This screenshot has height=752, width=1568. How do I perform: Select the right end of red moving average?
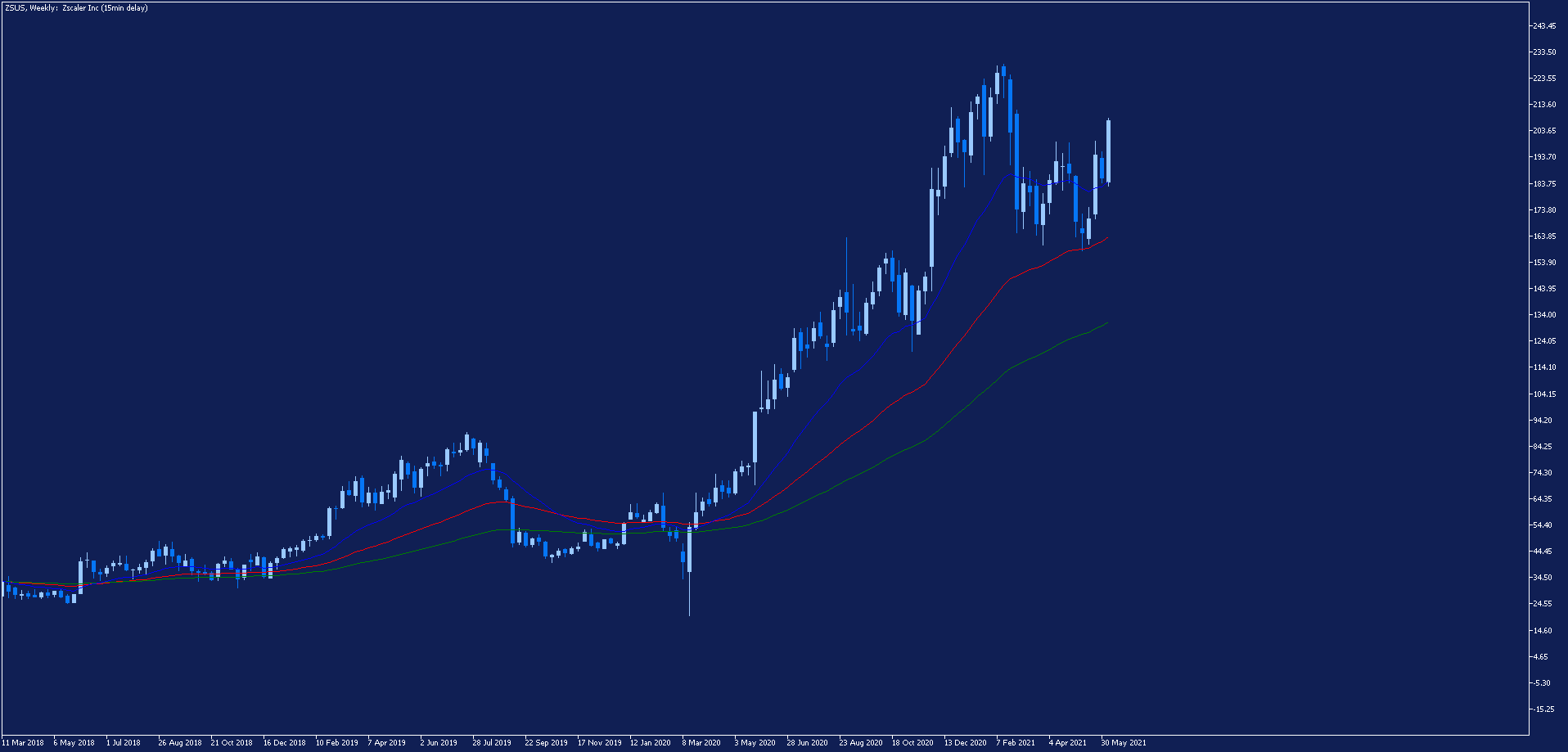coord(1106,238)
